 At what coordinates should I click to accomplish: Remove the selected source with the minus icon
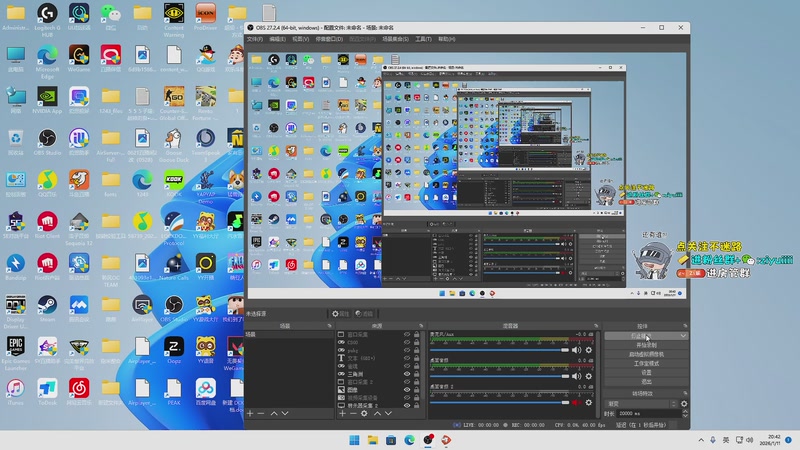(x=353, y=413)
